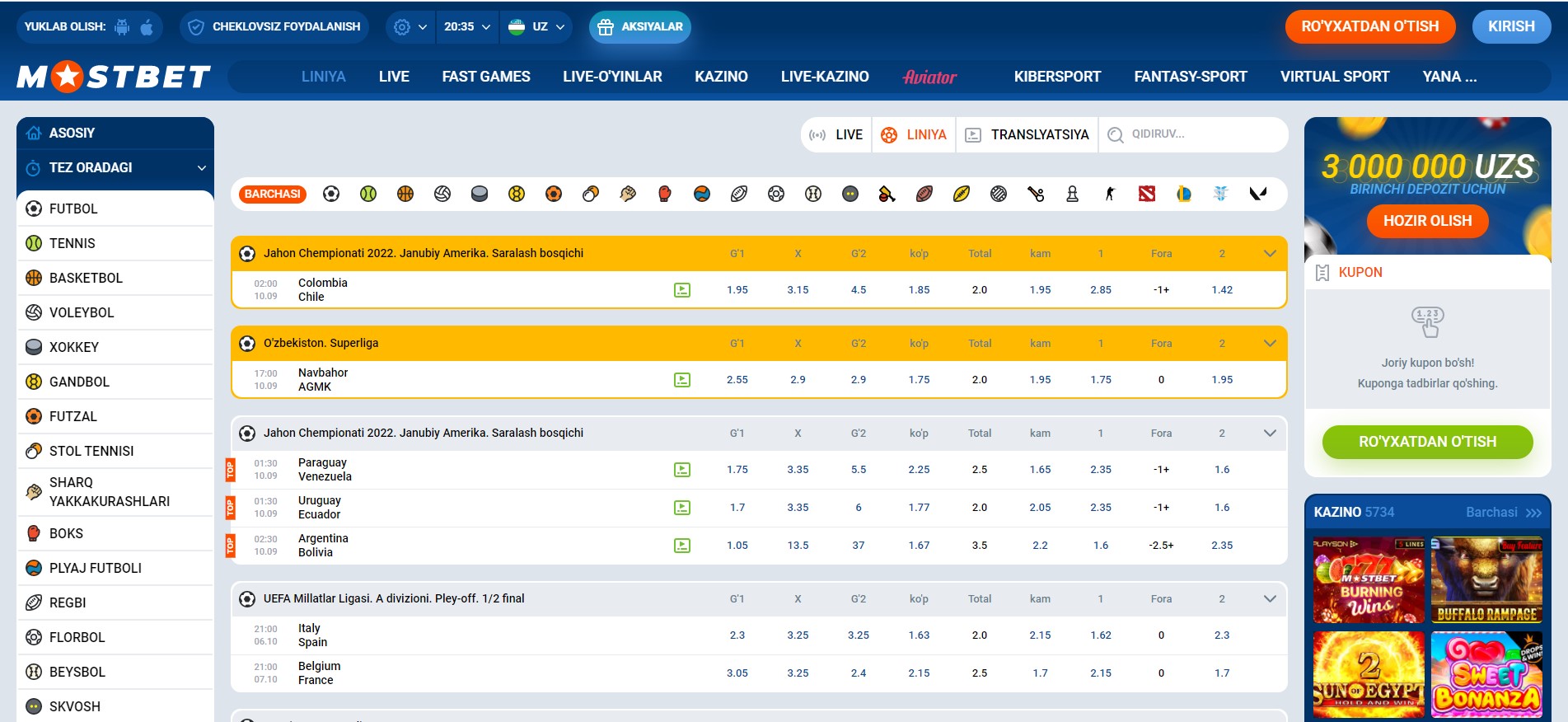Select the BARCHASI all-sports filter
This screenshot has width=1568, height=722.
point(272,194)
